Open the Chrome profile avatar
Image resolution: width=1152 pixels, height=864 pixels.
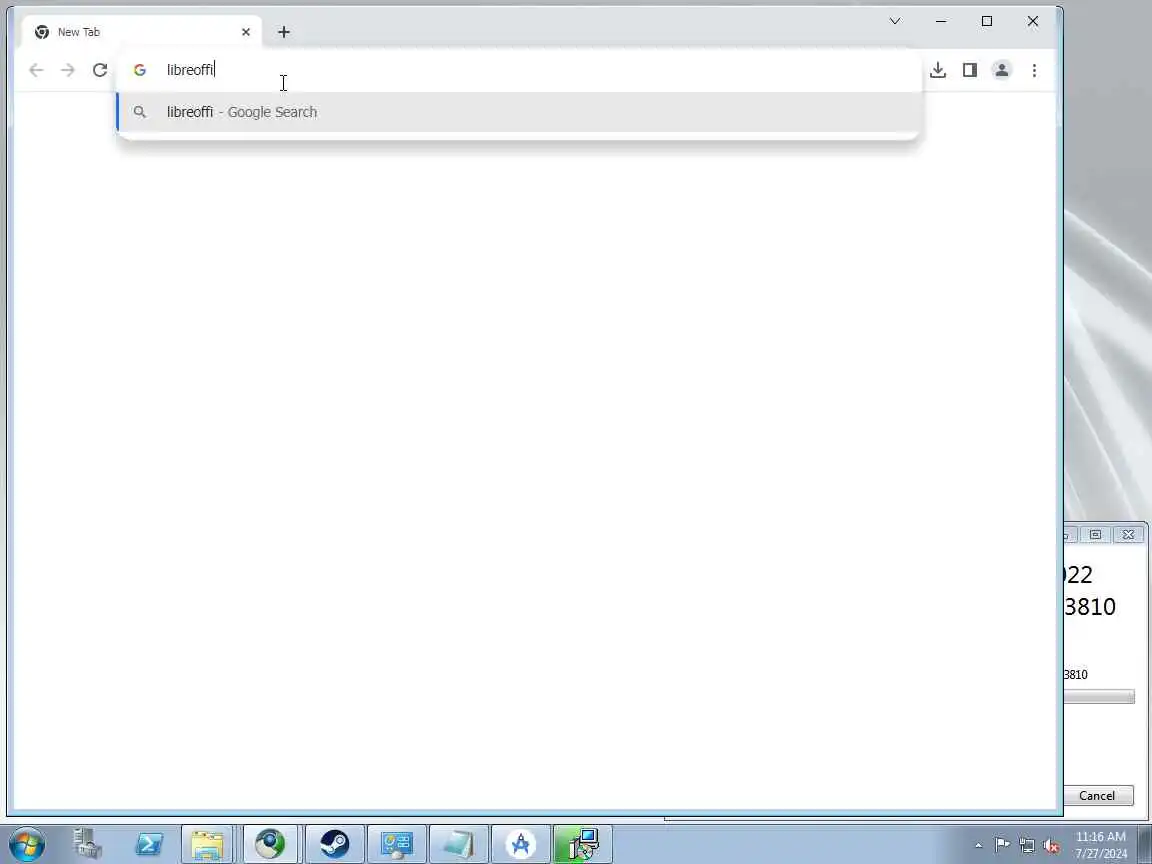[x=1001, y=70]
